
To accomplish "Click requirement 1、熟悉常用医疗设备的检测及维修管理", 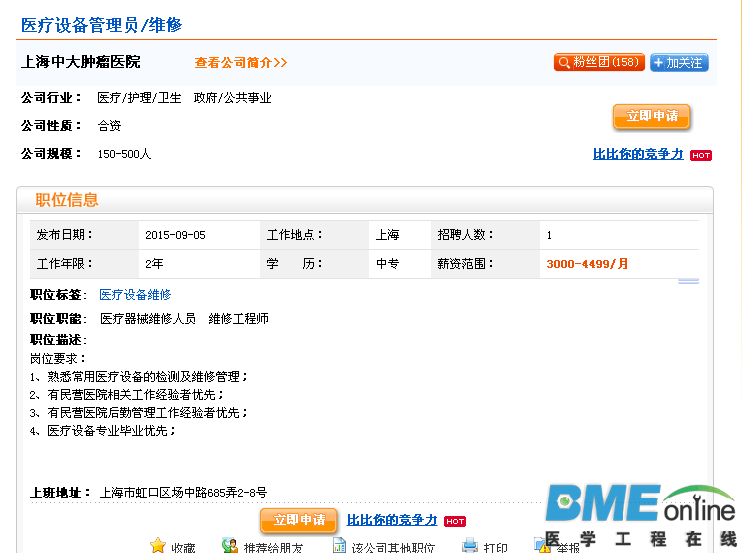I will (x=138, y=377).
